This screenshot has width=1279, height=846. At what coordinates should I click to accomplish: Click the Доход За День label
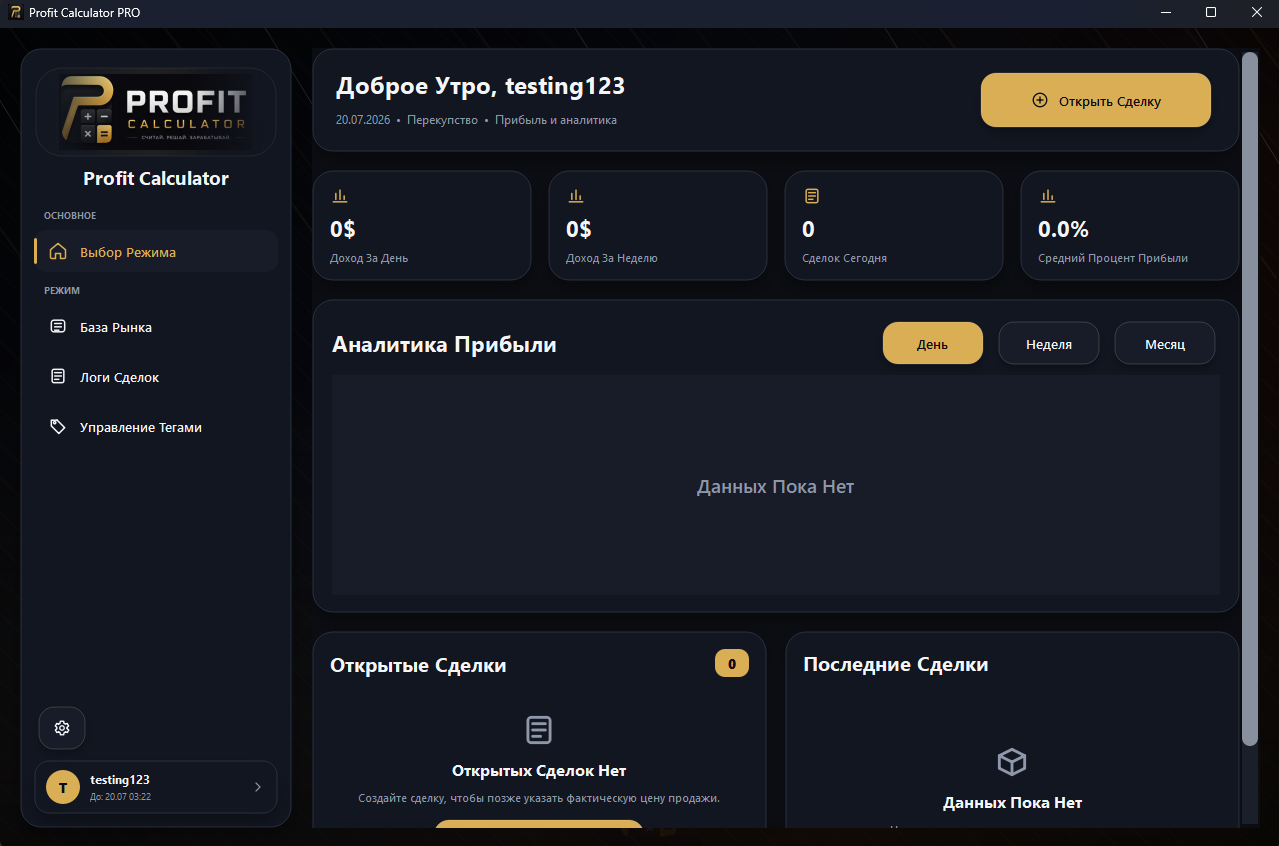click(x=369, y=258)
